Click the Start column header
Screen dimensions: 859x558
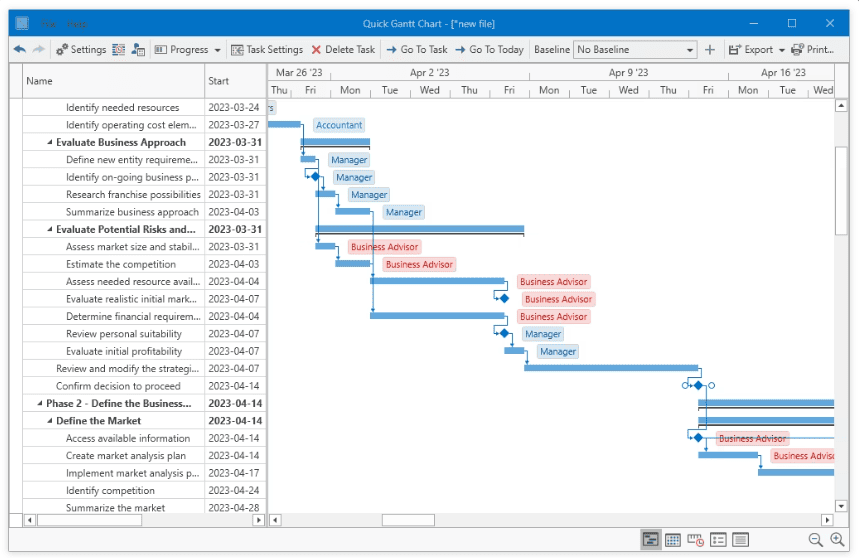pos(236,81)
